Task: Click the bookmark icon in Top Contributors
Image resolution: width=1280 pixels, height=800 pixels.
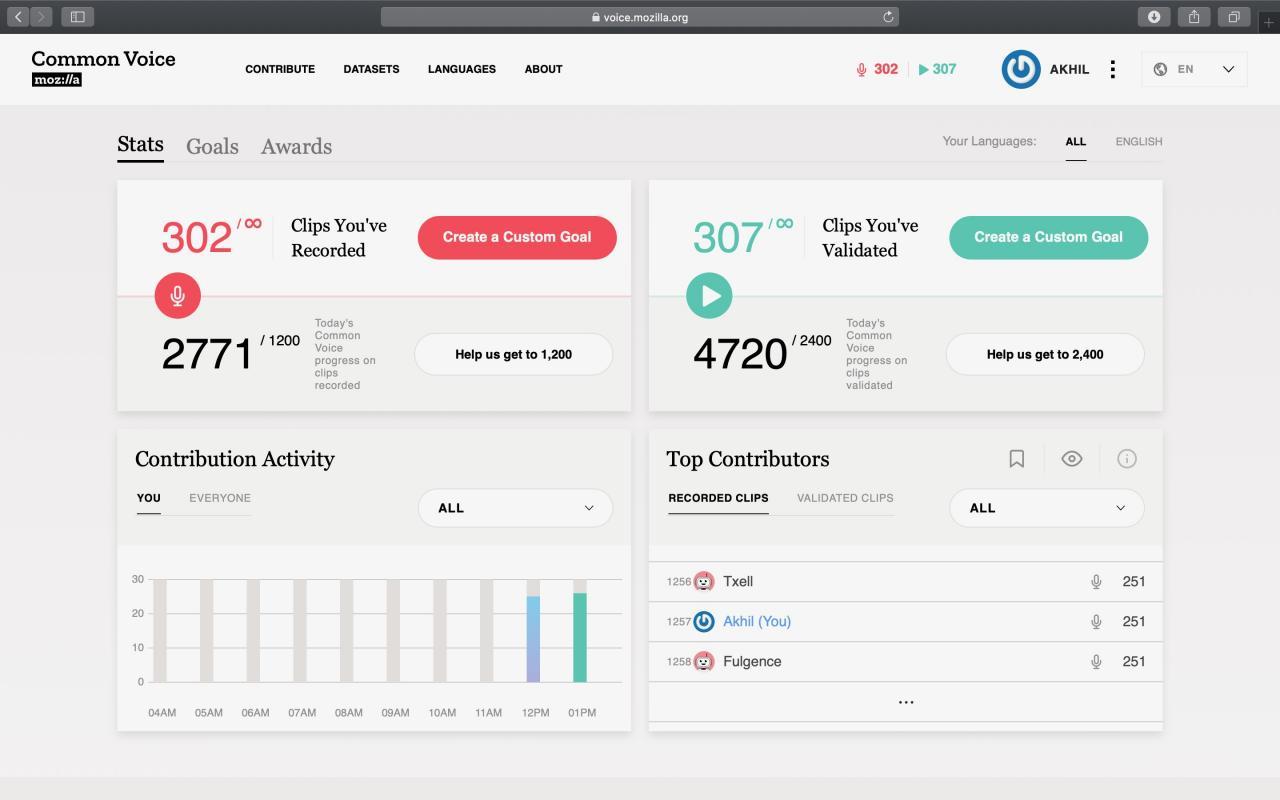Action: (1016, 458)
